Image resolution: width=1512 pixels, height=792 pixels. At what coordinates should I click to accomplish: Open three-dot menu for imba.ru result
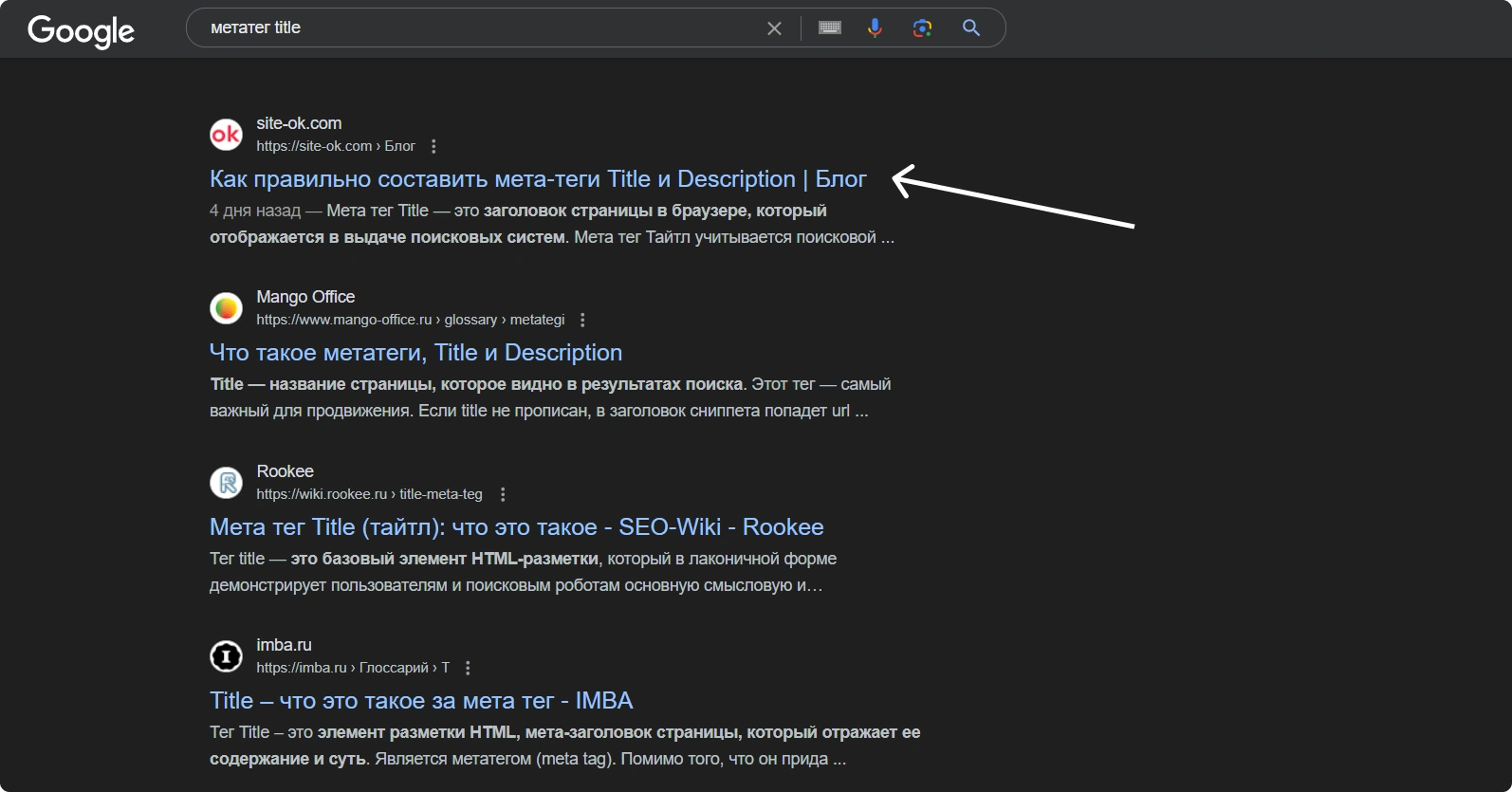468,668
